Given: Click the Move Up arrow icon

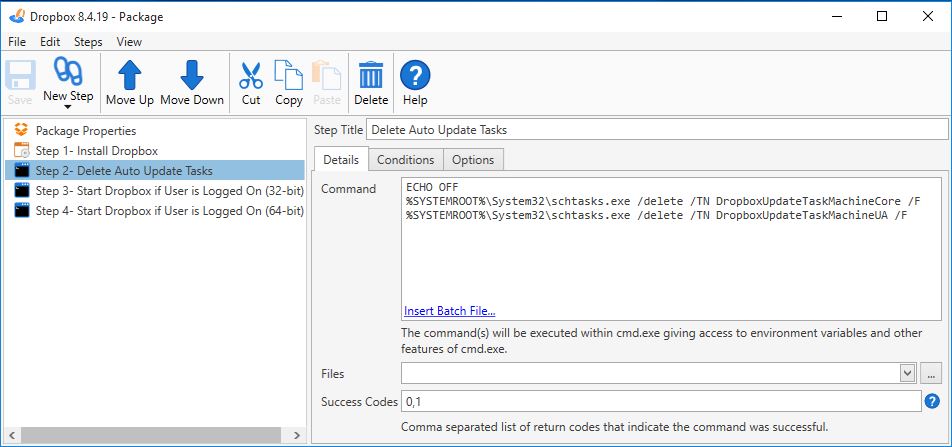Looking at the screenshot, I should point(129,75).
